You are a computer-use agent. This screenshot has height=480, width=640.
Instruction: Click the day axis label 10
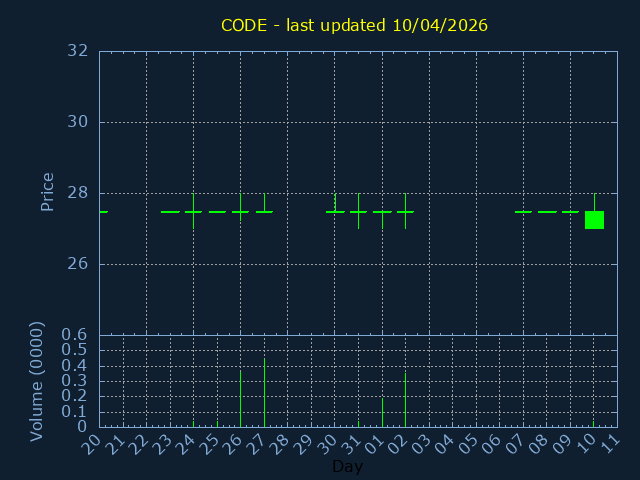586,444
